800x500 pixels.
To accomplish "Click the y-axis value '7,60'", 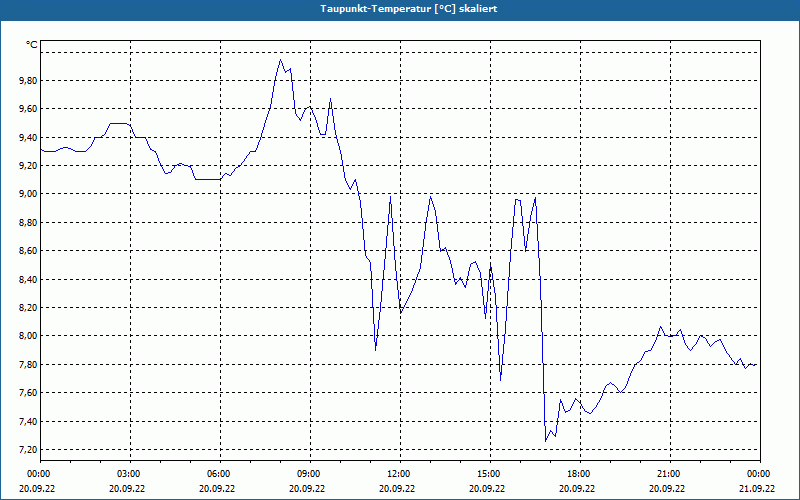I will 28,392.
